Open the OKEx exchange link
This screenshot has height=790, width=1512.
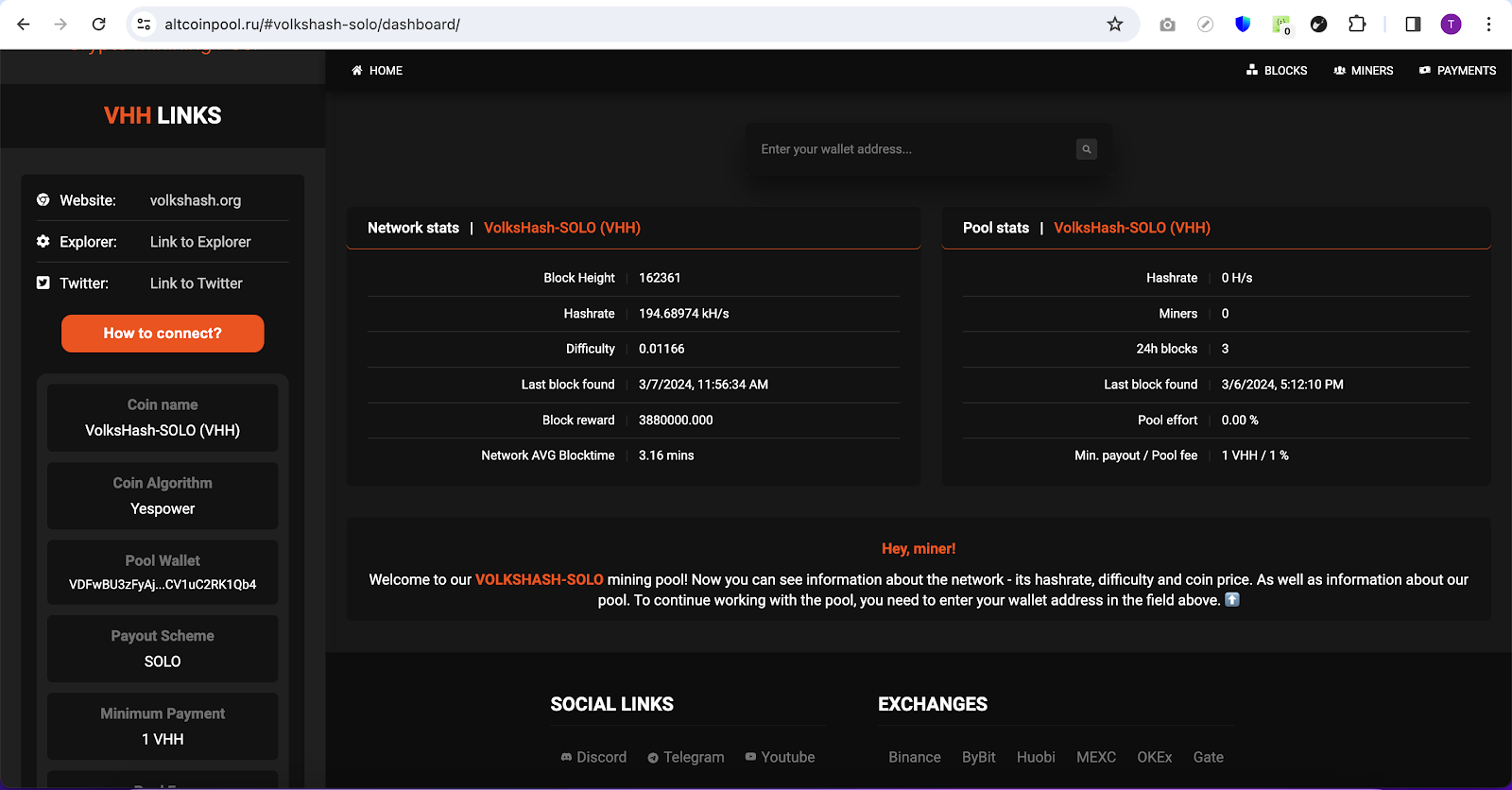coord(1155,758)
